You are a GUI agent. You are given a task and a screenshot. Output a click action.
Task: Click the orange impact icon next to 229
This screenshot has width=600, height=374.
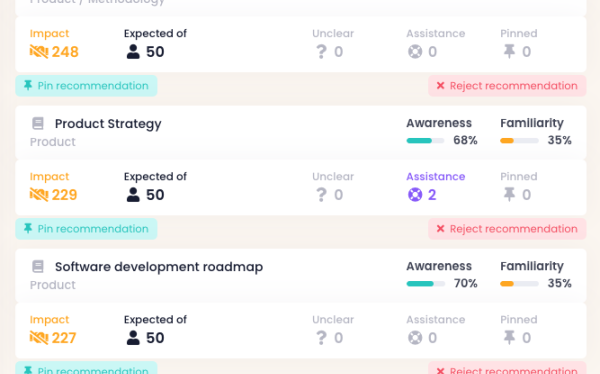(39, 194)
